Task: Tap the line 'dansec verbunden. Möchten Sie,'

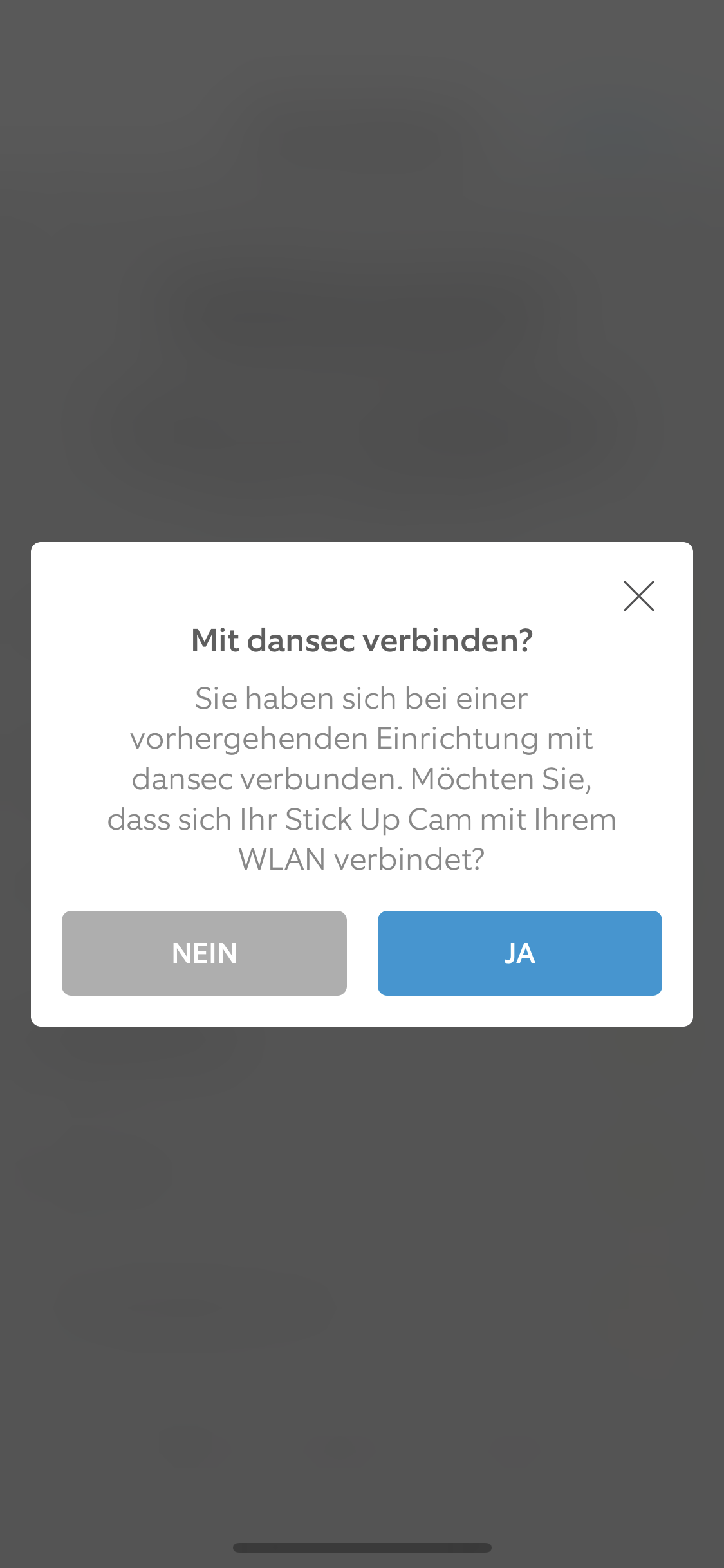Action: coord(362,779)
